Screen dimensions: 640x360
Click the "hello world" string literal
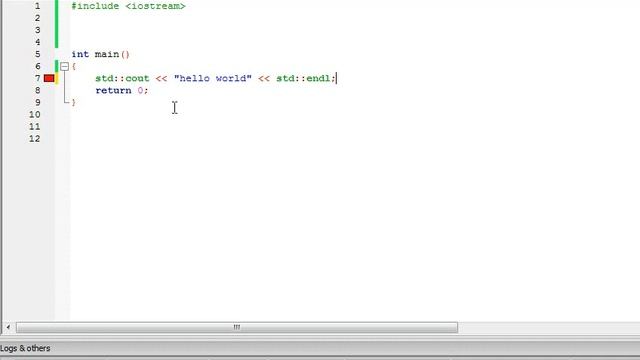tap(213, 78)
